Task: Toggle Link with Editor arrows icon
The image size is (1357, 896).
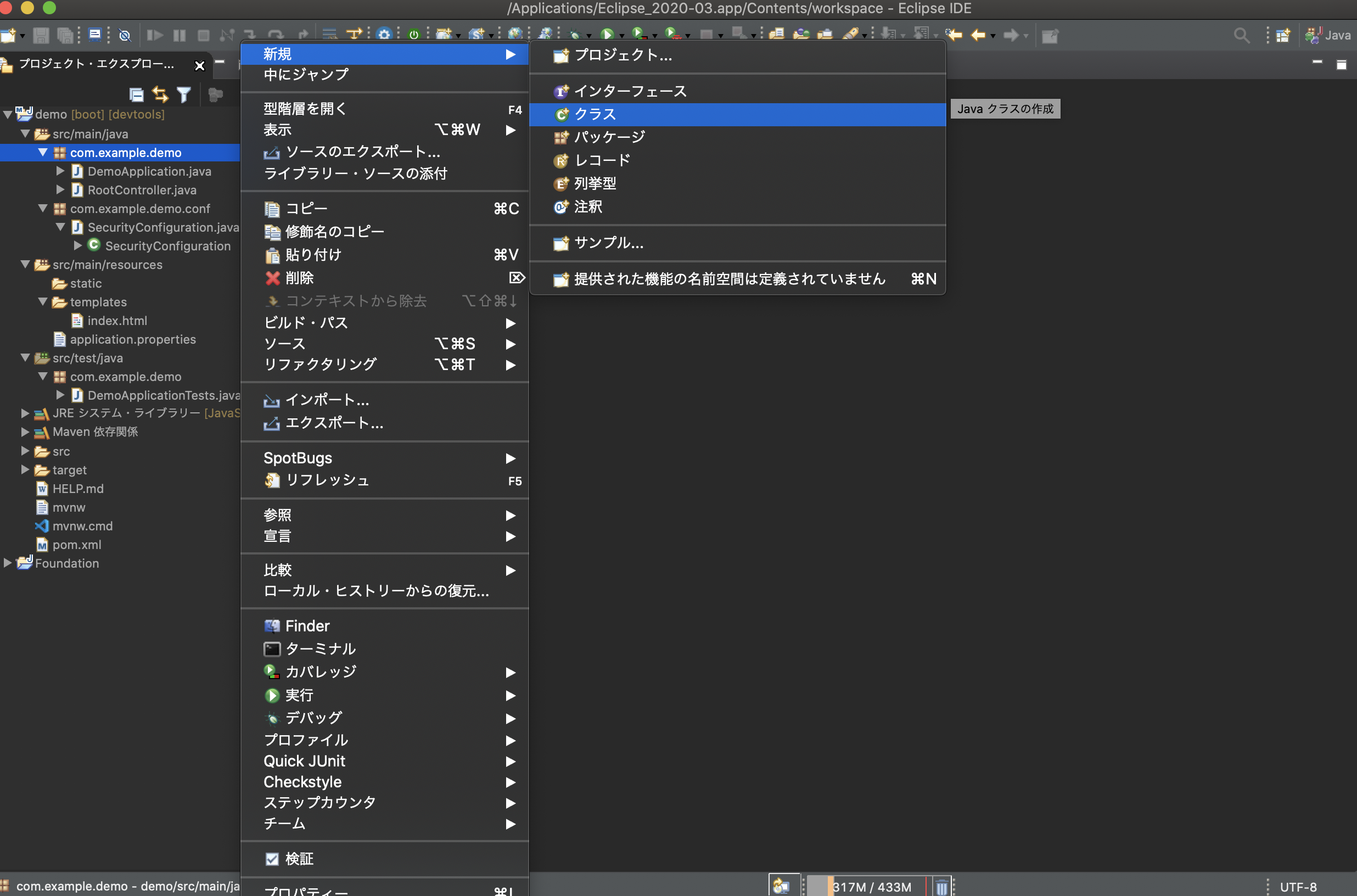Action: point(160,94)
